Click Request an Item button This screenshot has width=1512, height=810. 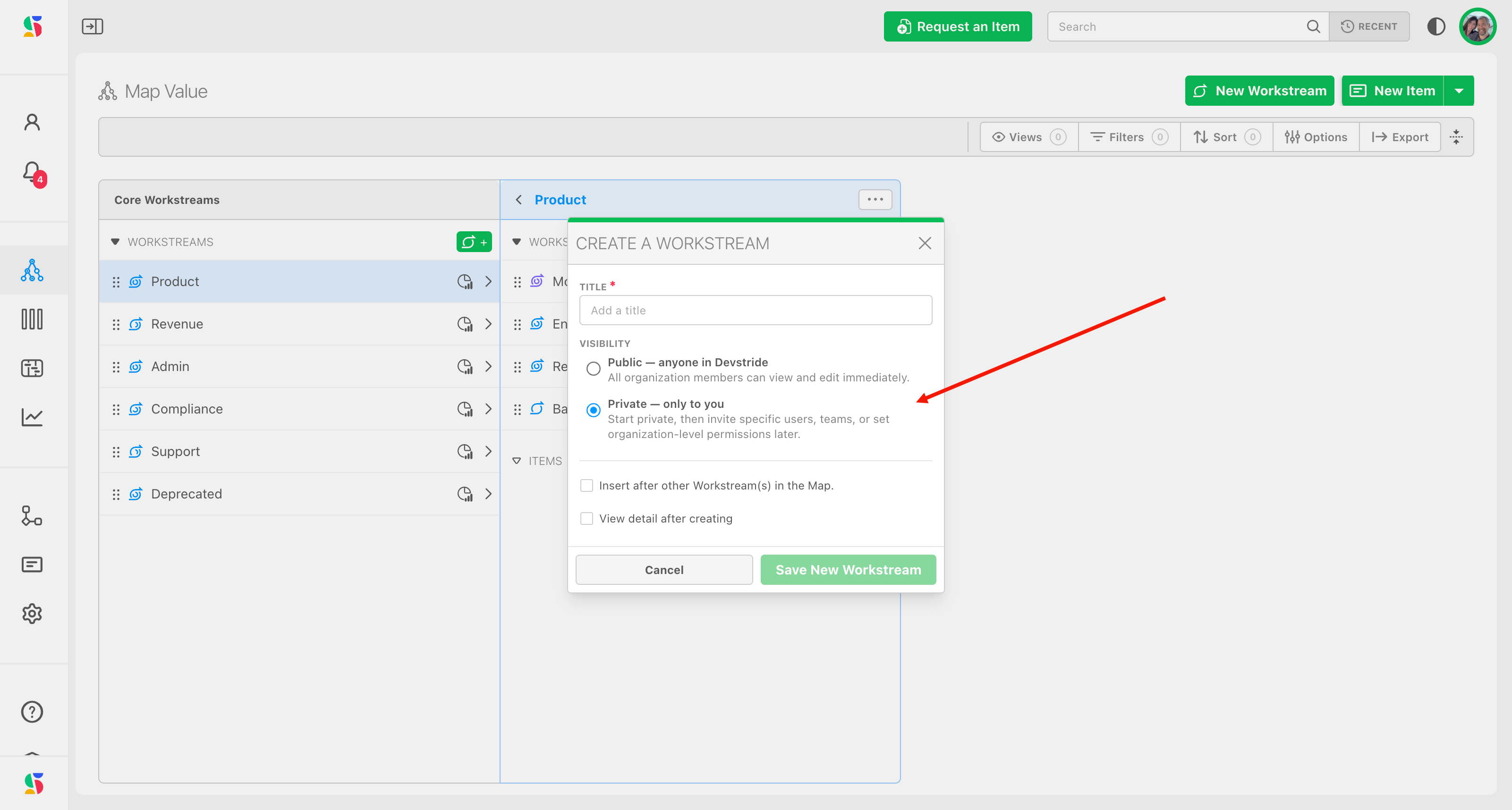957,26
